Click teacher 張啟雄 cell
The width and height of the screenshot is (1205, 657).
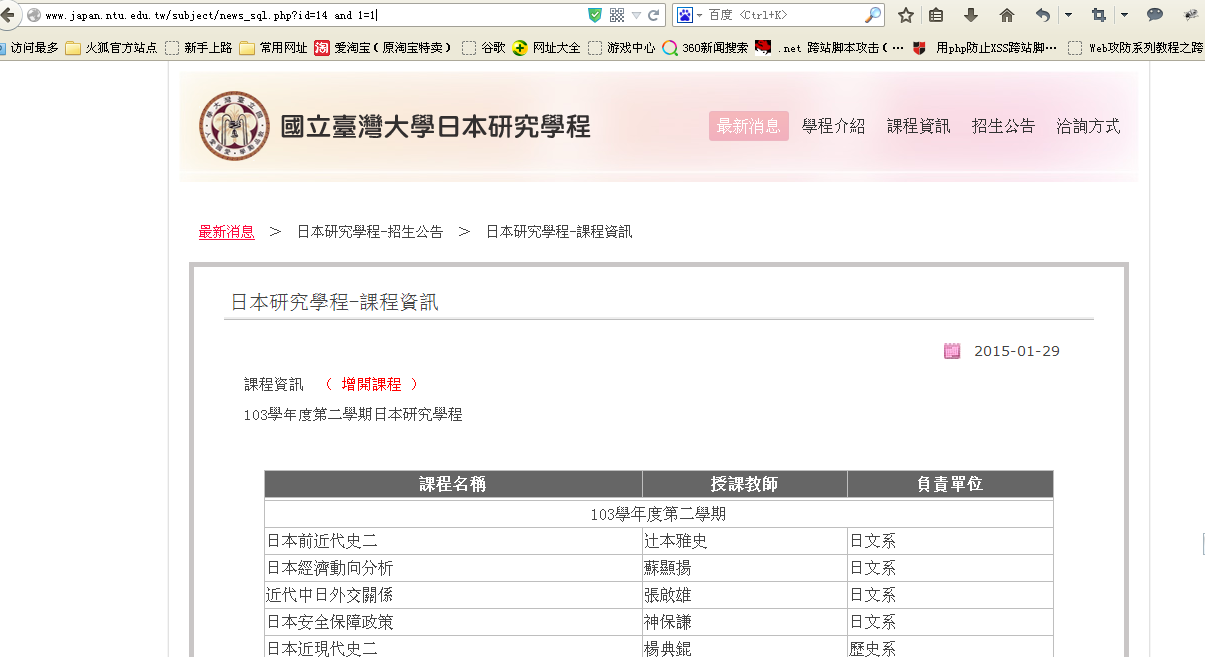(745, 595)
